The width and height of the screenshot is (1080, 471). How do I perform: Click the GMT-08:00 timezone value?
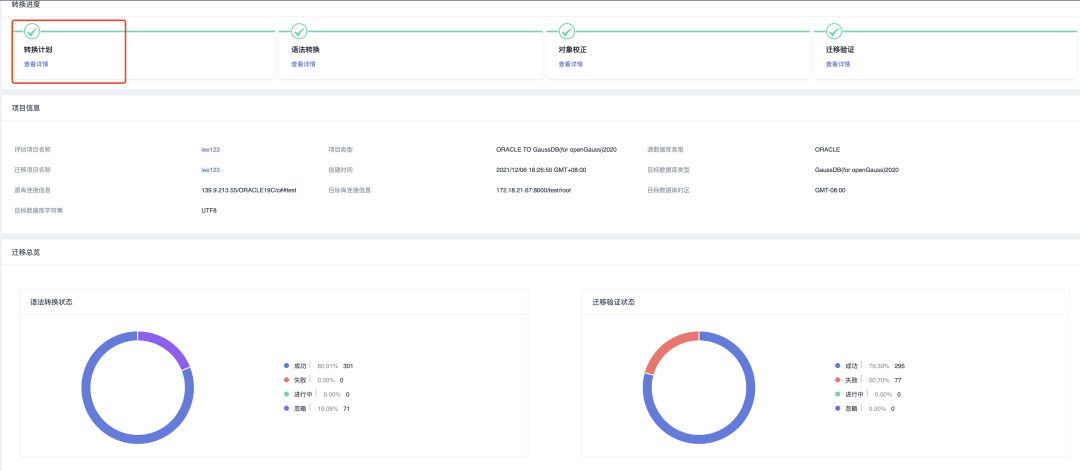[x=830, y=190]
